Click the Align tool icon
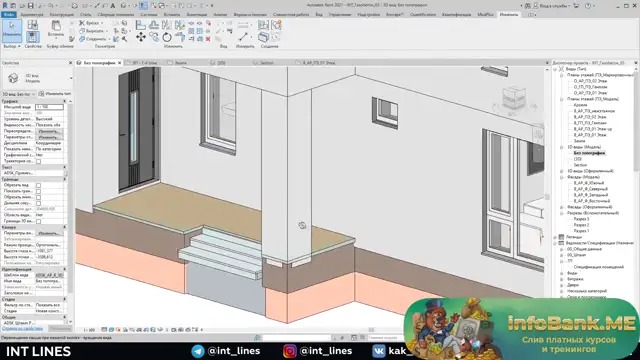This screenshot has width=640, height=360. tap(141, 25)
